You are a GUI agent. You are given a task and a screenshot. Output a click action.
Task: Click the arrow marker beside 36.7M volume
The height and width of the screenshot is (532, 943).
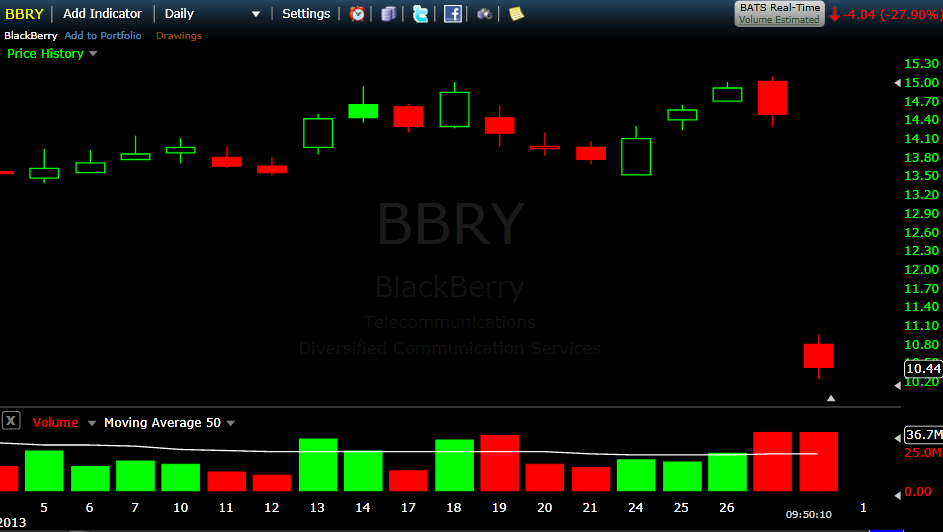(x=898, y=437)
